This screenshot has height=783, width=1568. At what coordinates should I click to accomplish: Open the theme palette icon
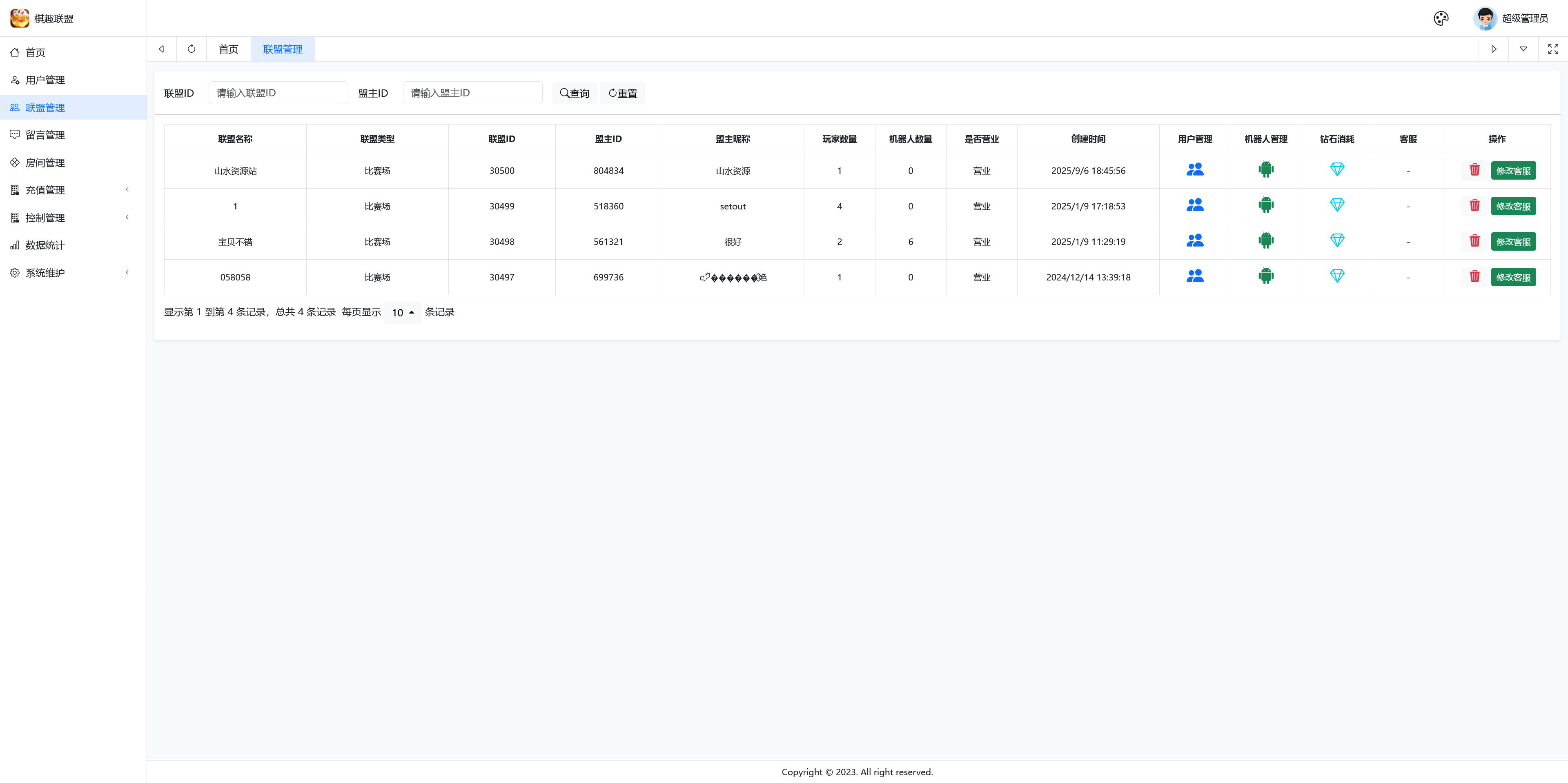pyautogui.click(x=1441, y=18)
